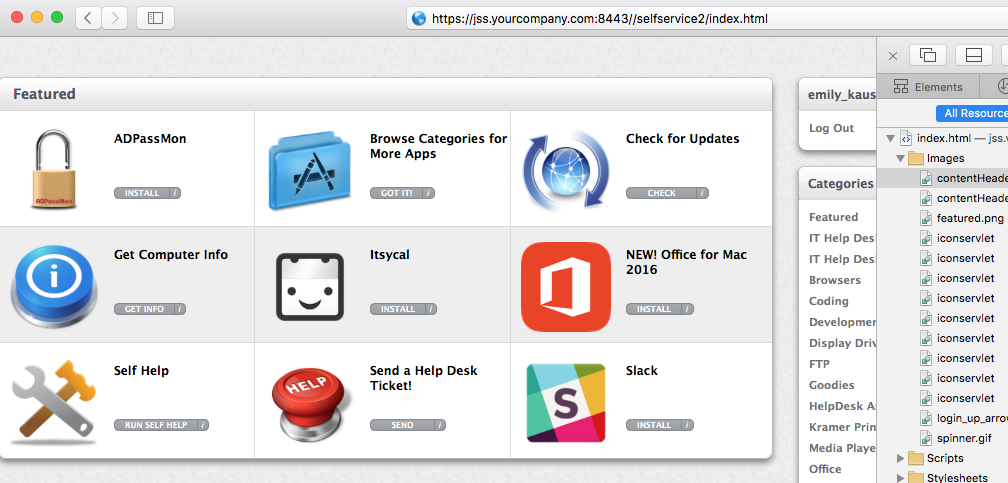Click the ADPassMon title text

coord(150,139)
